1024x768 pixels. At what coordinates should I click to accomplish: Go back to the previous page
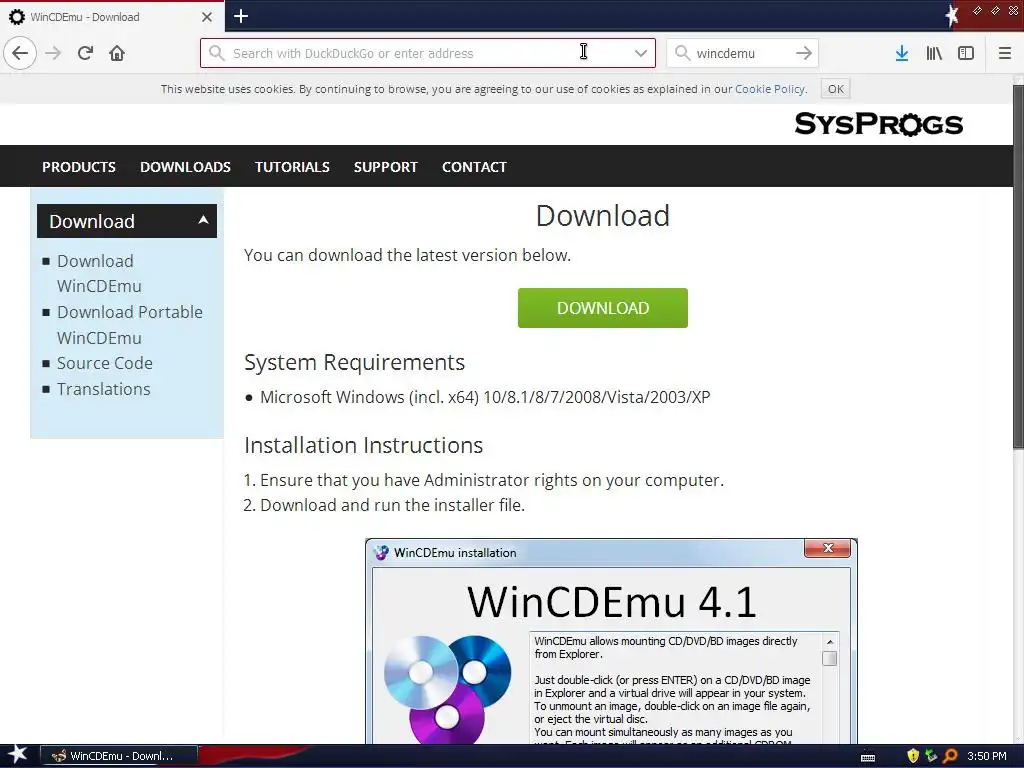pos(20,53)
